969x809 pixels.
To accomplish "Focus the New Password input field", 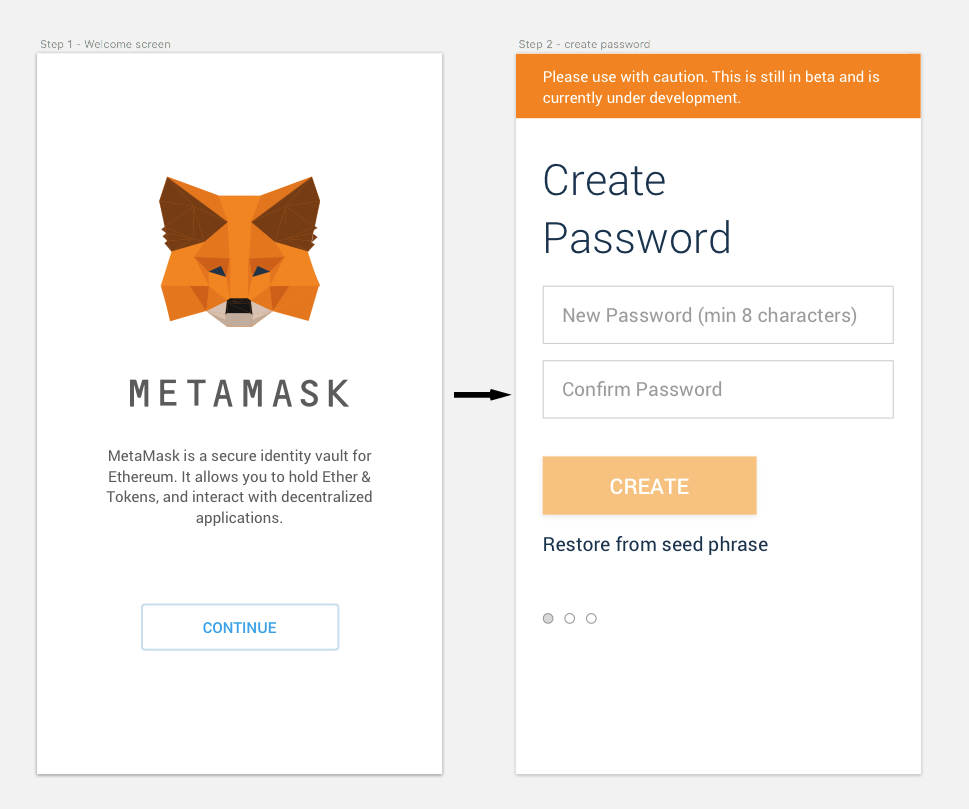I will [x=717, y=314].
